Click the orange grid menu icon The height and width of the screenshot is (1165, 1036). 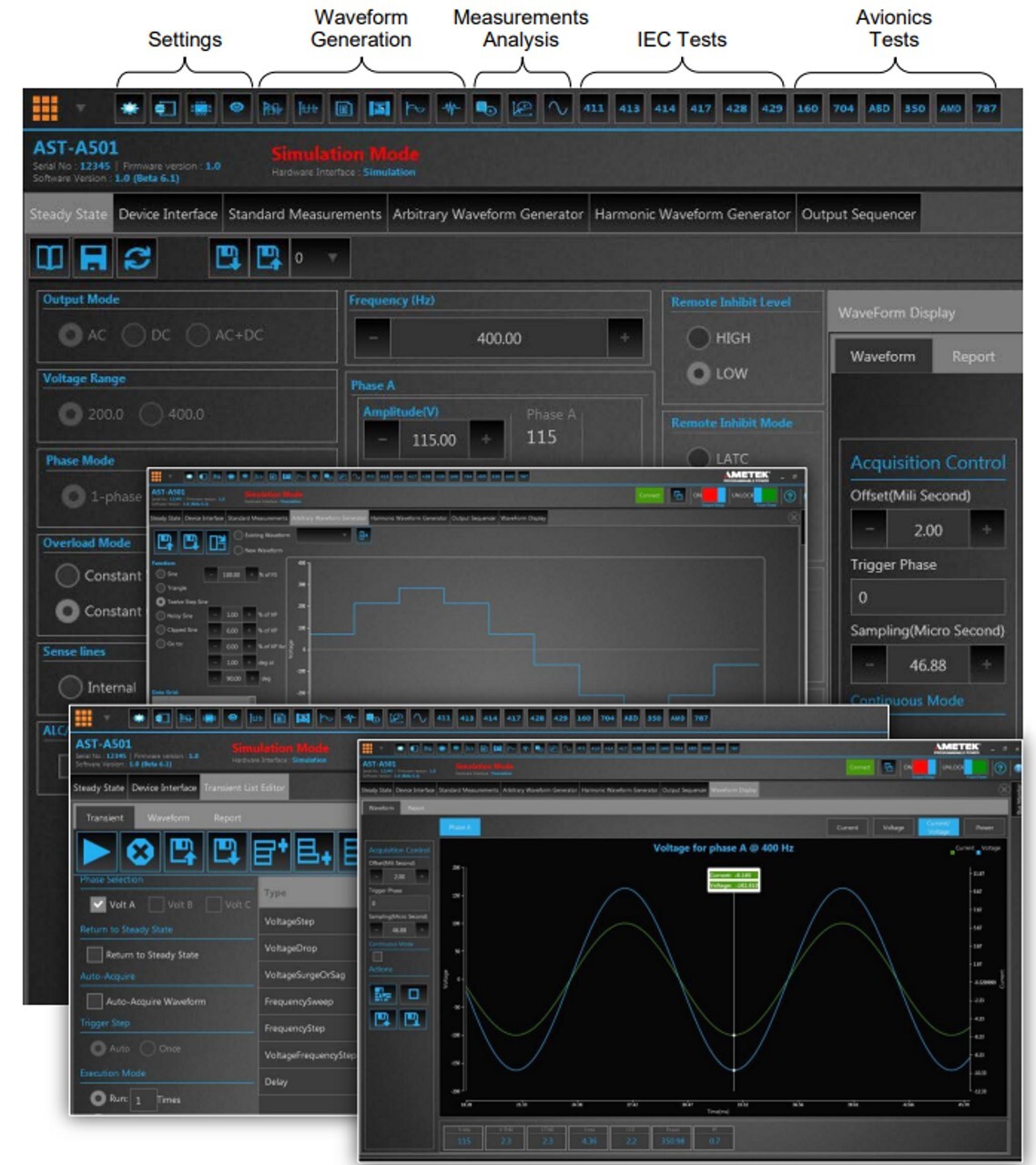pos(45,108)
